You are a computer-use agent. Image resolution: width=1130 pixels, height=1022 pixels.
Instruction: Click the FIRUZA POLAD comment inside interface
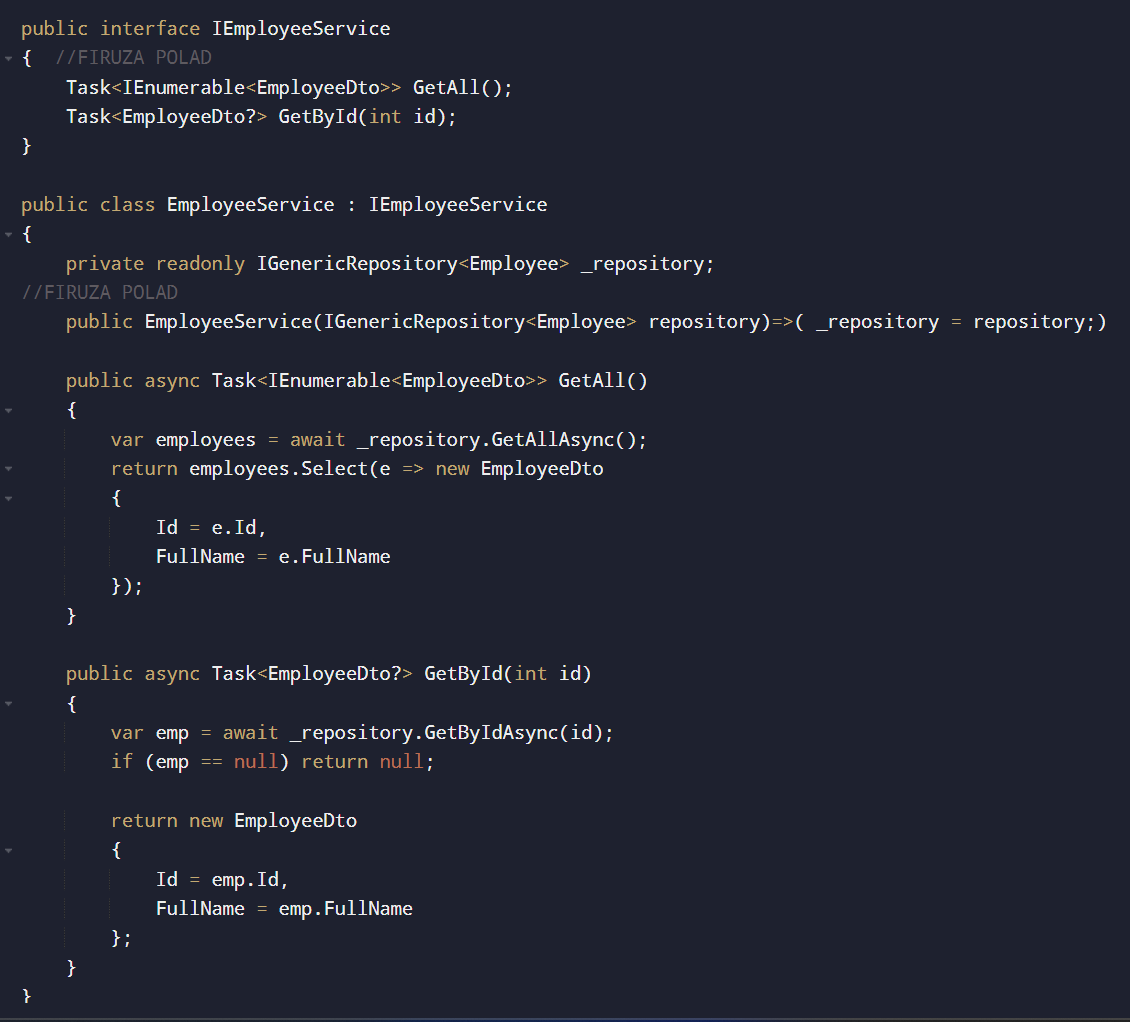[x=133, y=58]
